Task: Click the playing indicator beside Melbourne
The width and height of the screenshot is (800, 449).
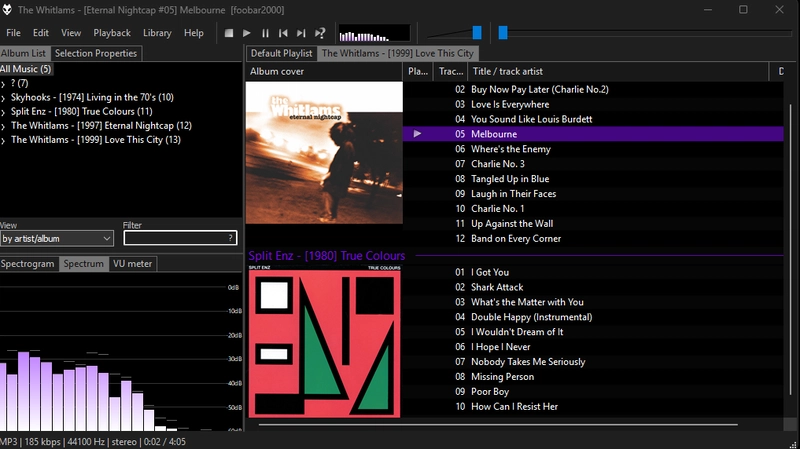Action: 417,134
